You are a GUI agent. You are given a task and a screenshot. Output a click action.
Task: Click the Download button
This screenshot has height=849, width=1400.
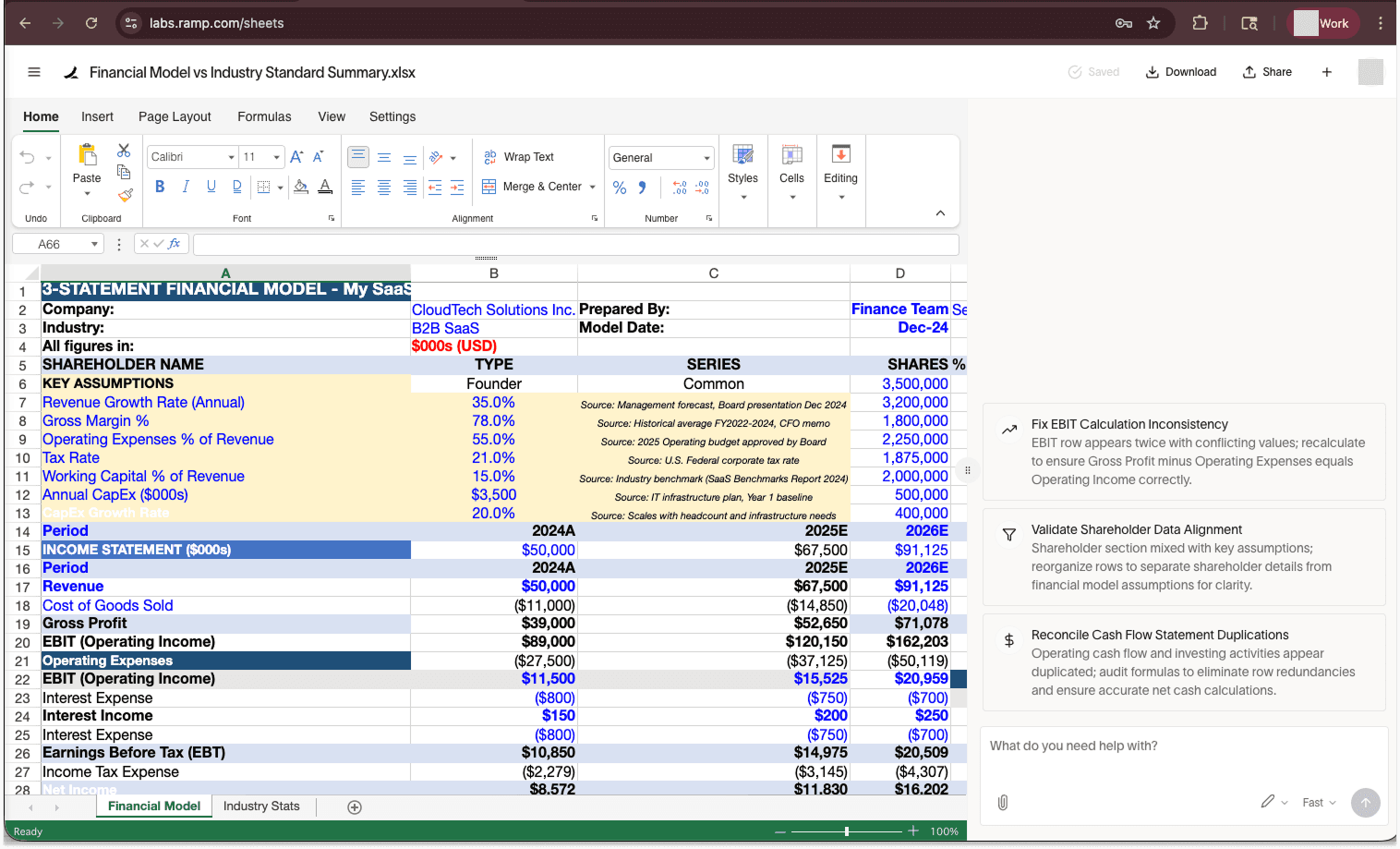[x=1181, y=71]
